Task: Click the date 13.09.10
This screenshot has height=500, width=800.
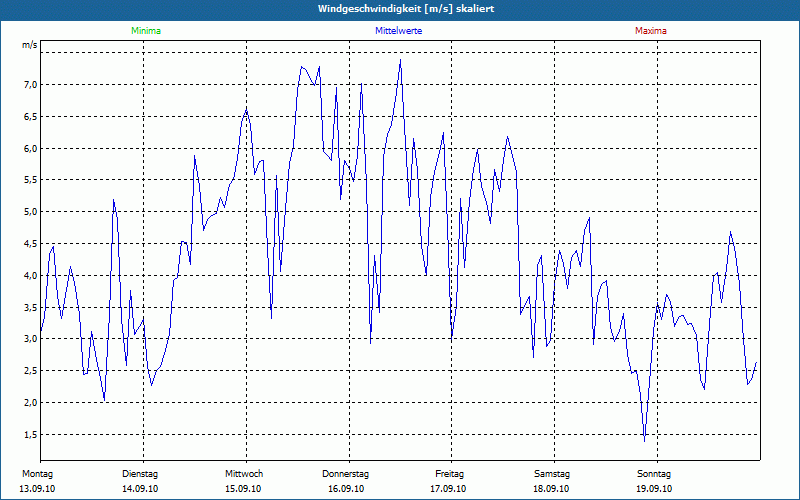Action: click(x=37, y=489)
